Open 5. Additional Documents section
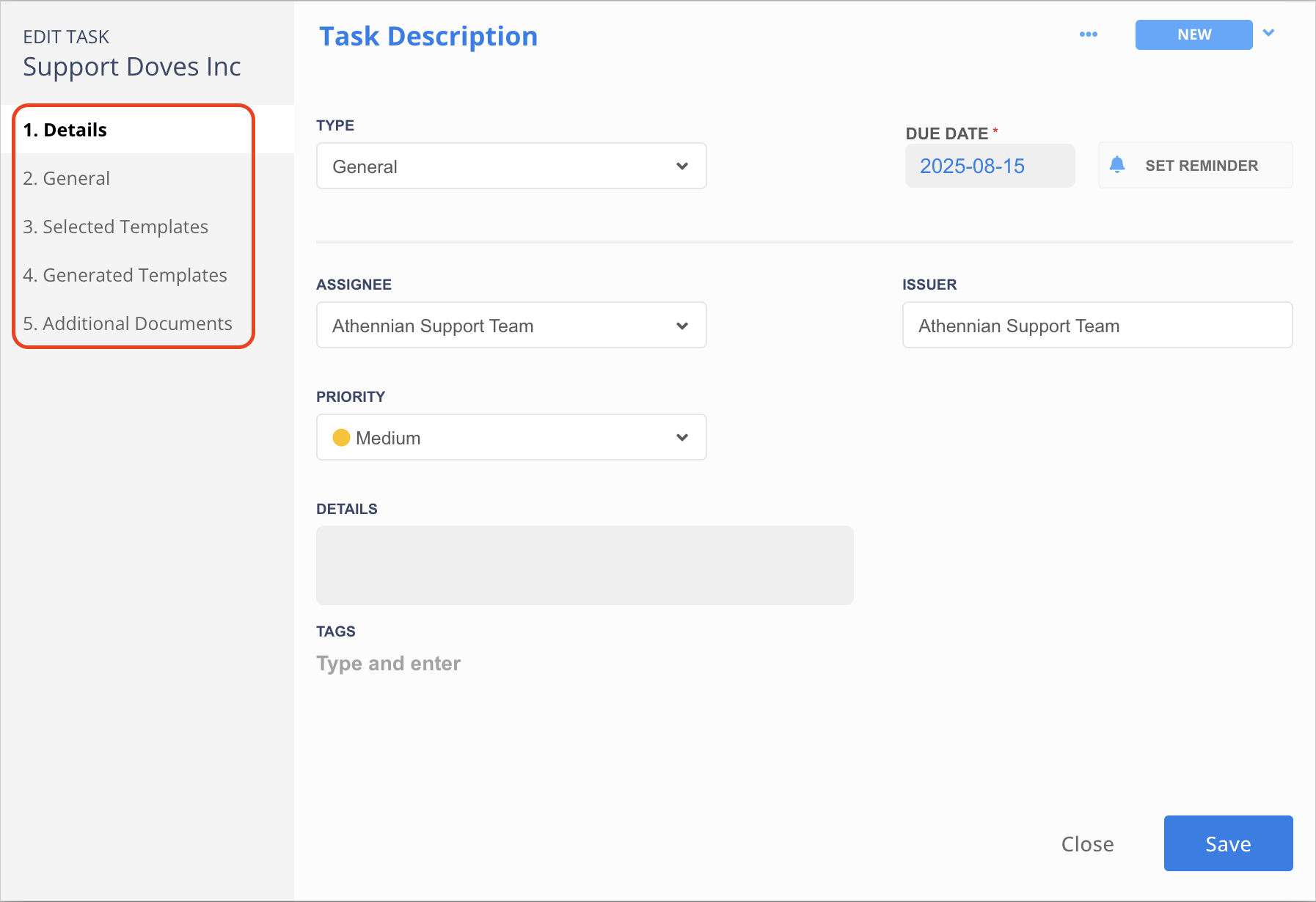Viewport: 1316px width, 902px height. click(x=128, y=323)
